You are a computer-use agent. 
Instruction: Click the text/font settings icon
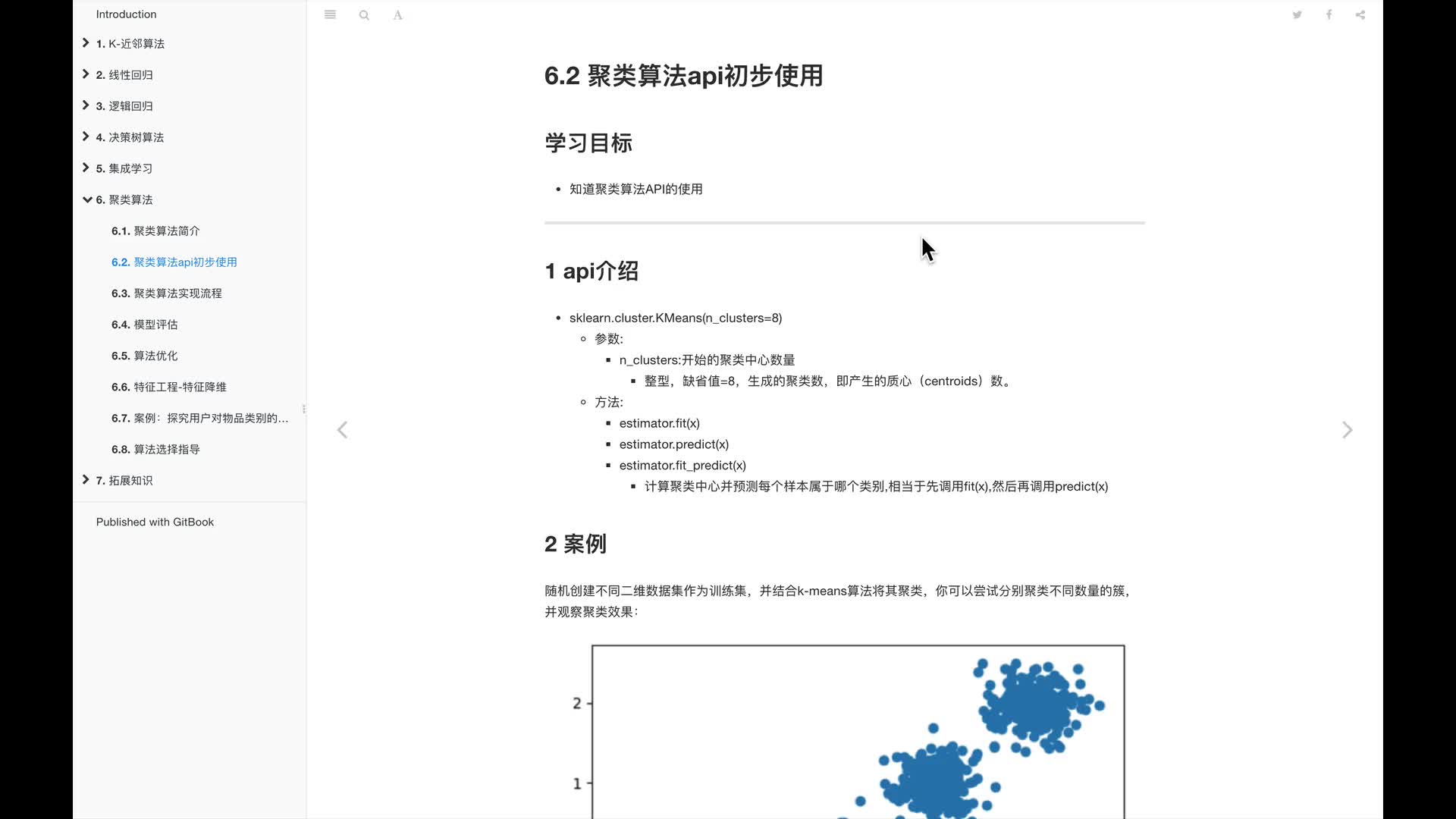[x=397, y=14]
